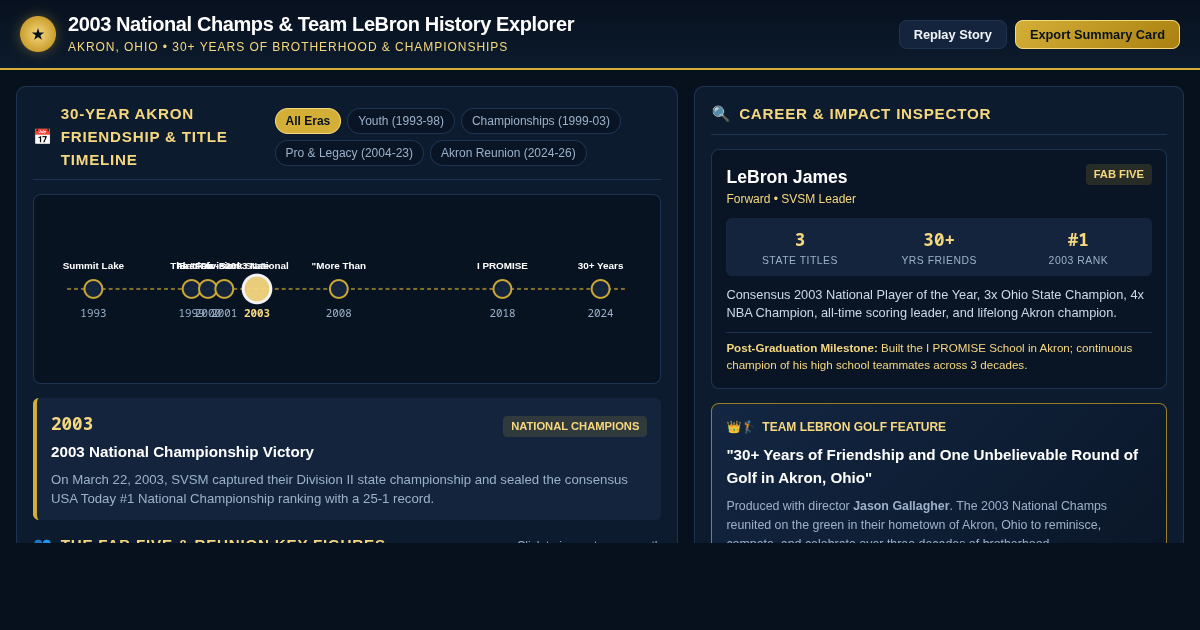1200x630 pixels.
Task: Show Championships (1999-03) era
Action: pyautogui.click(x=541, y=121)
